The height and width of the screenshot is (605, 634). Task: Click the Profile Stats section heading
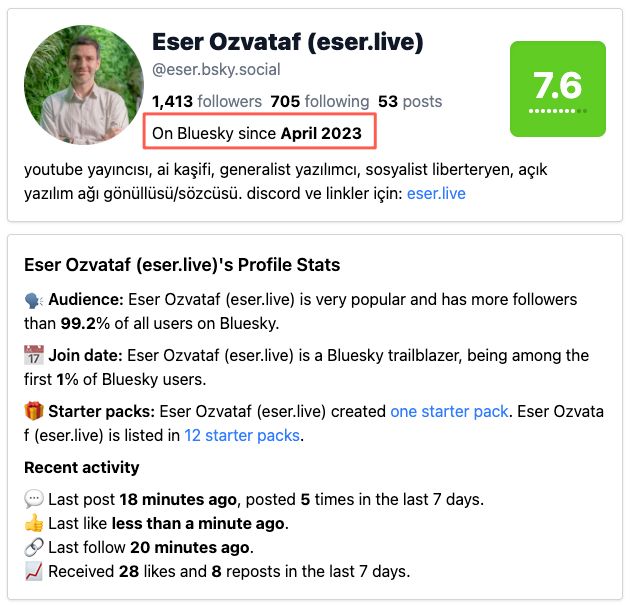182,265
